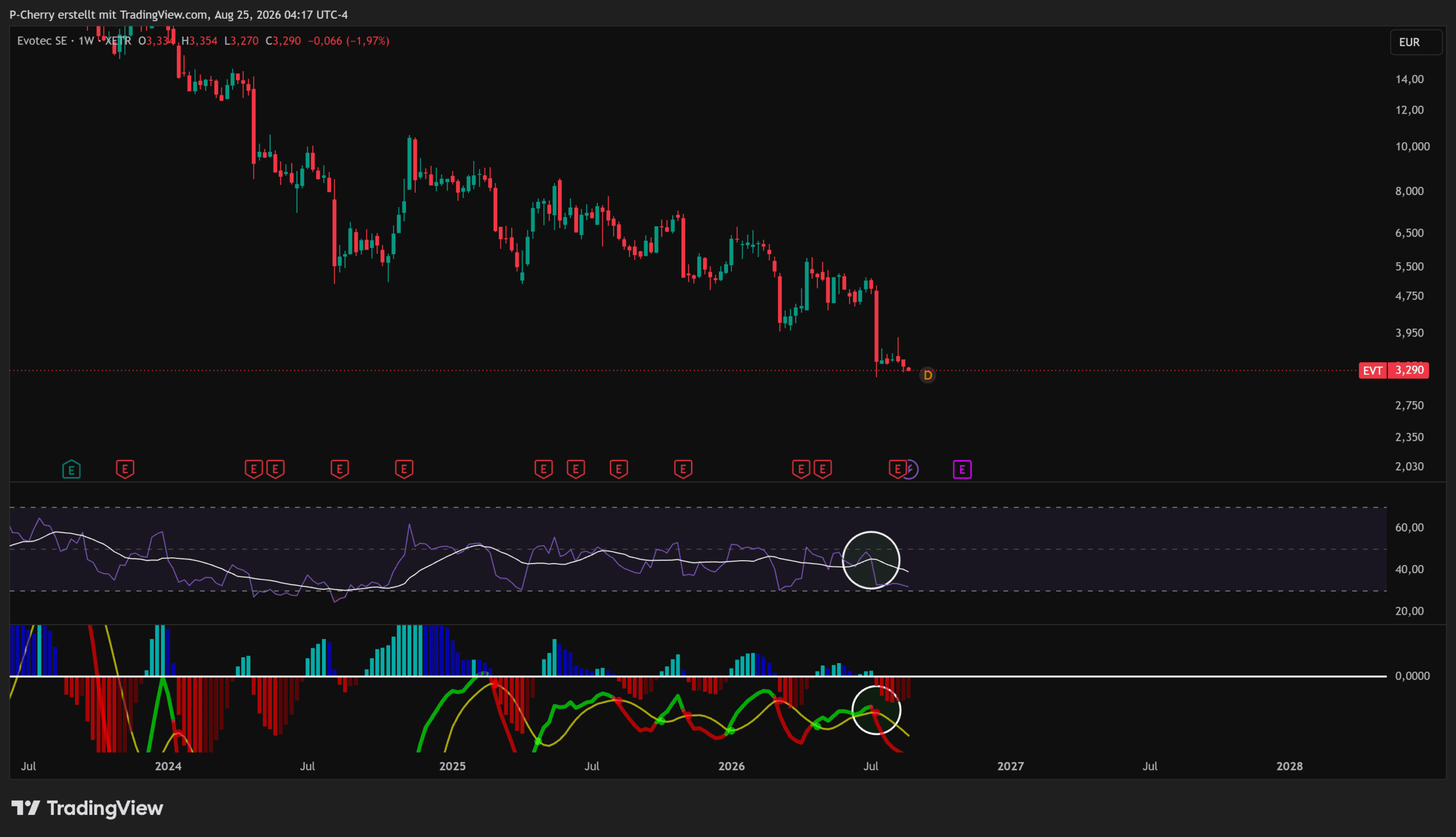Click the 2026 label on the time axis

(732, 766)
